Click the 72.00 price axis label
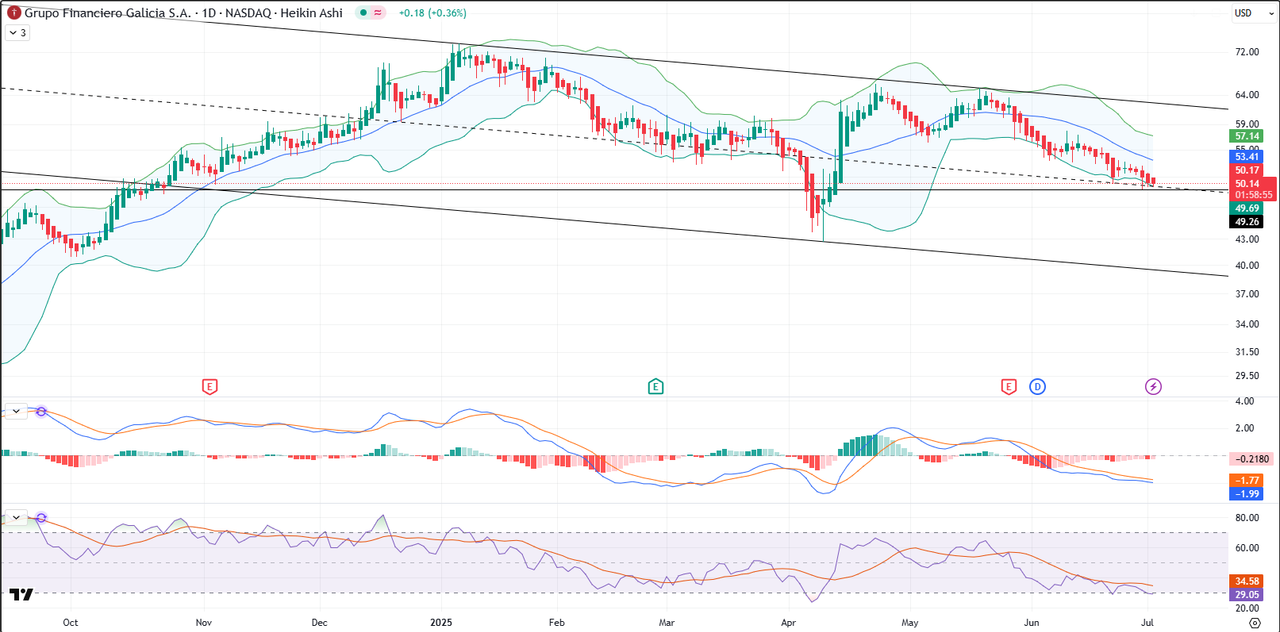 pyautogui.click(x=1246, y=52)
